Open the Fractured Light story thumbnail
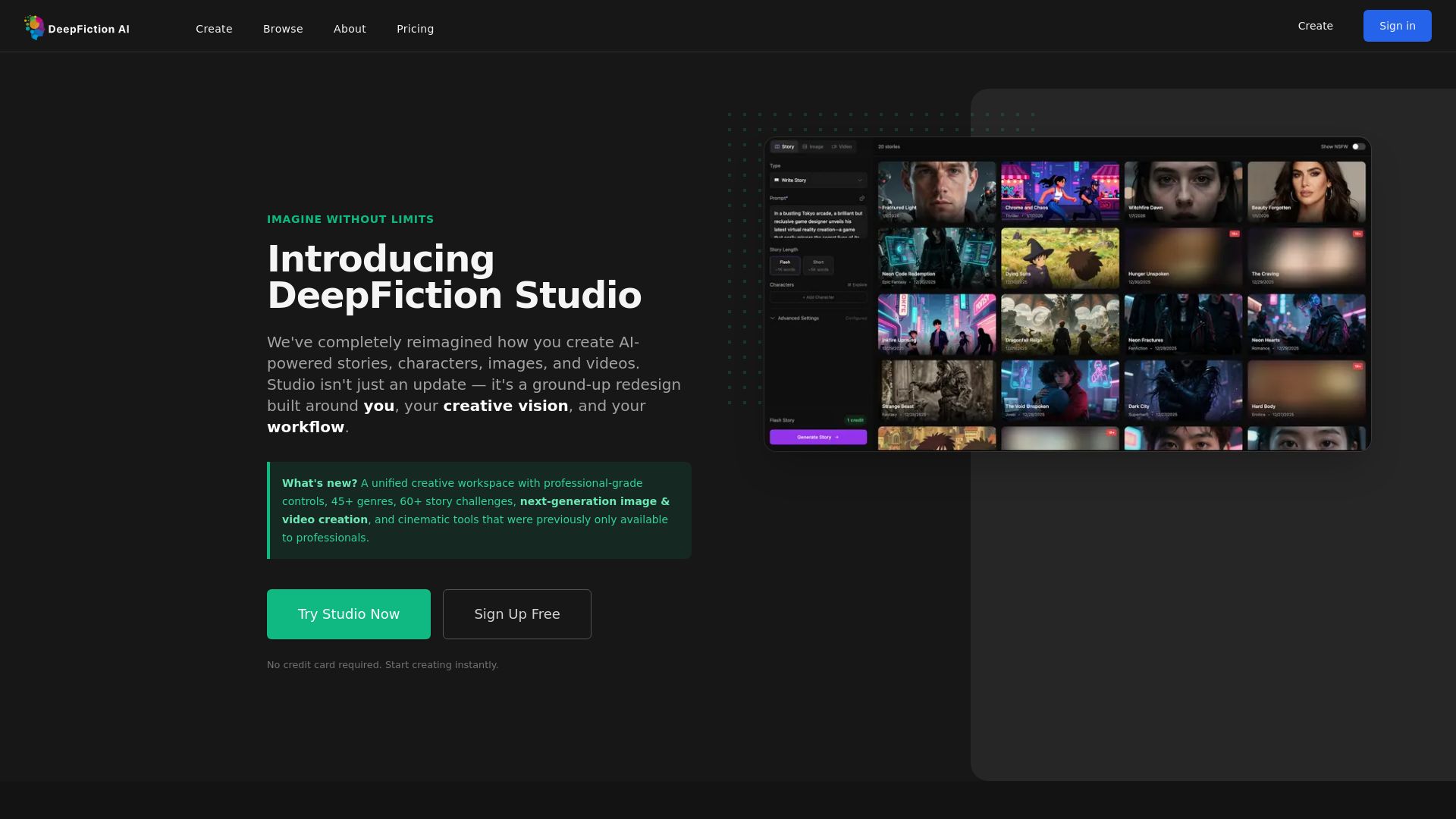Image resolution: width=1456 pixels, height=819 pixels. (x=937, y=191)
